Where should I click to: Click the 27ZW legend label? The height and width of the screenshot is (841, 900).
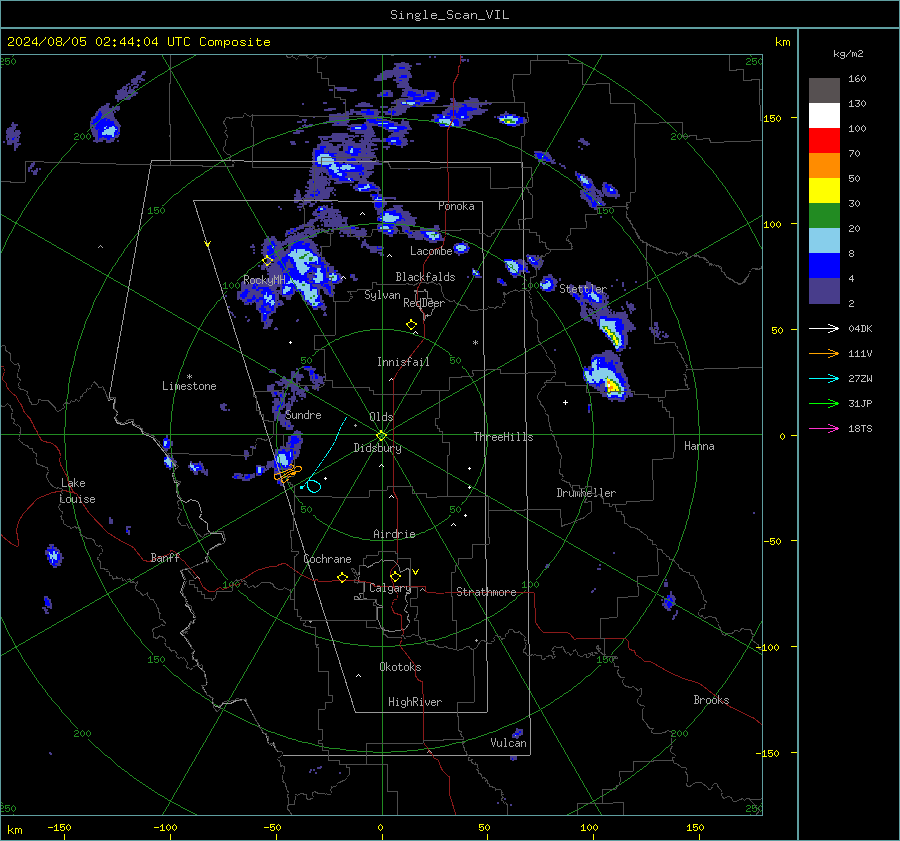[x=860, y=379]
